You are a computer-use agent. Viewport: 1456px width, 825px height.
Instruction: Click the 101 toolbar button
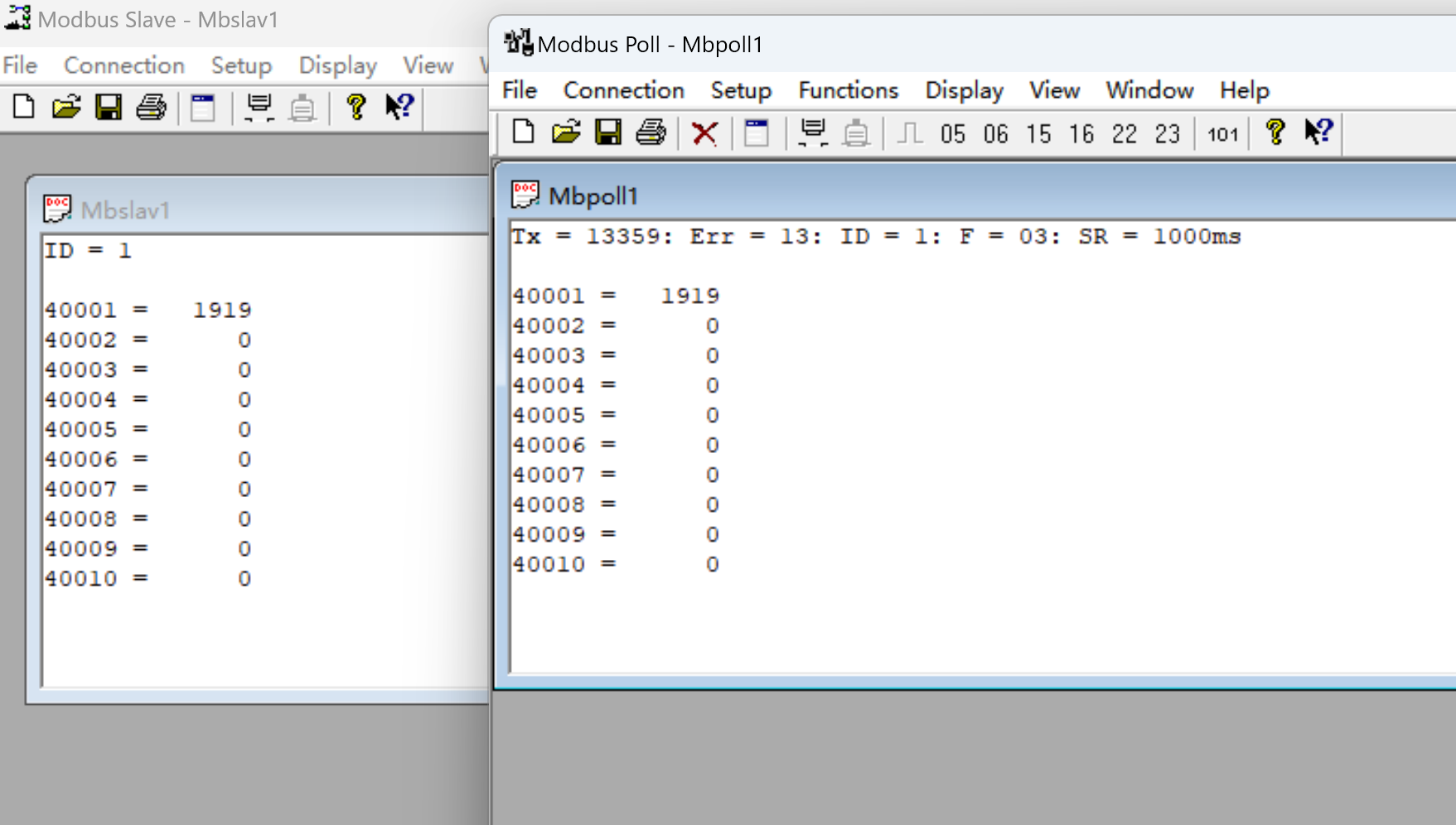coord(1222,133)
